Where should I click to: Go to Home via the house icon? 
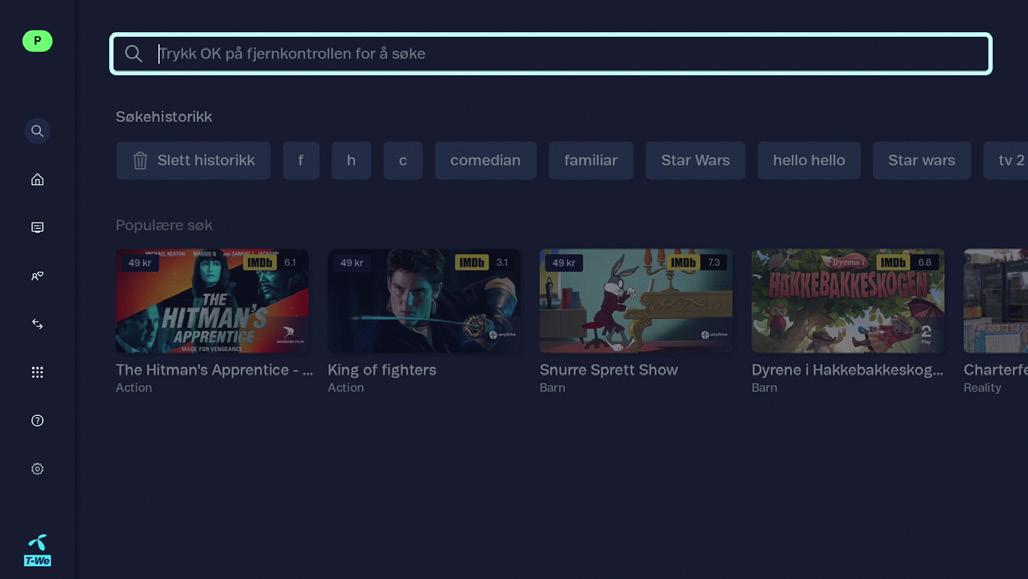37,179
